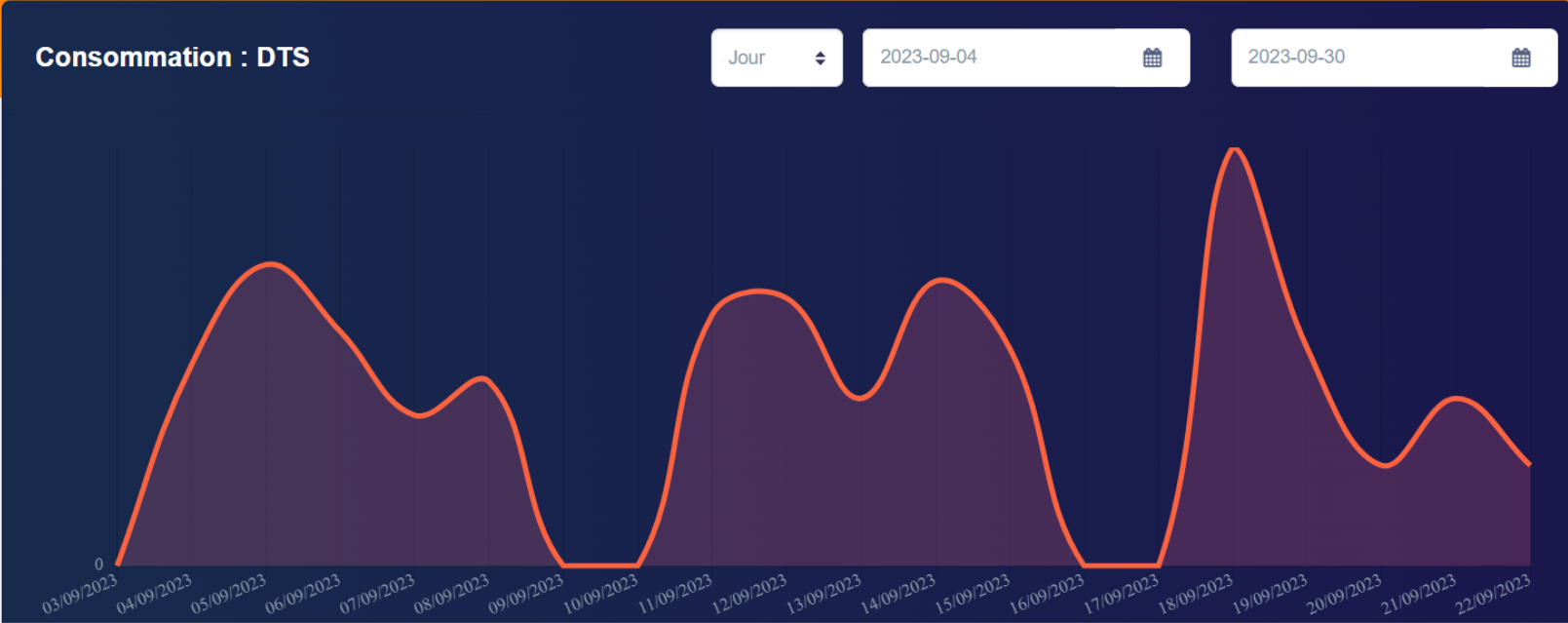The width and height of the screenshot is (1568, 623).
Task: Open the calendar icon for end date 2023-09-30
Action: tap(1520, 58)
